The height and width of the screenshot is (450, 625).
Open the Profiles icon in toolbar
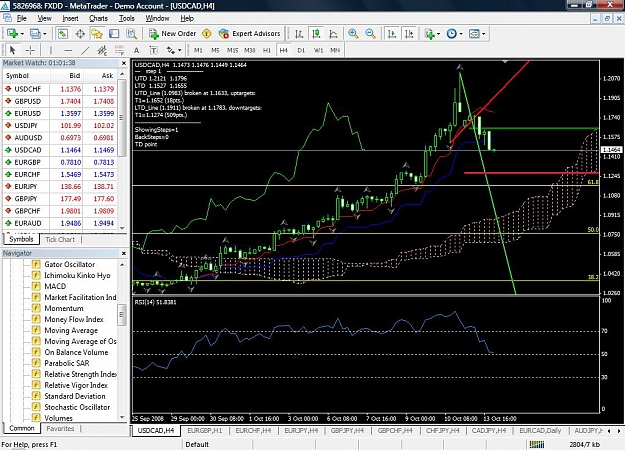(x=35, y=34)
